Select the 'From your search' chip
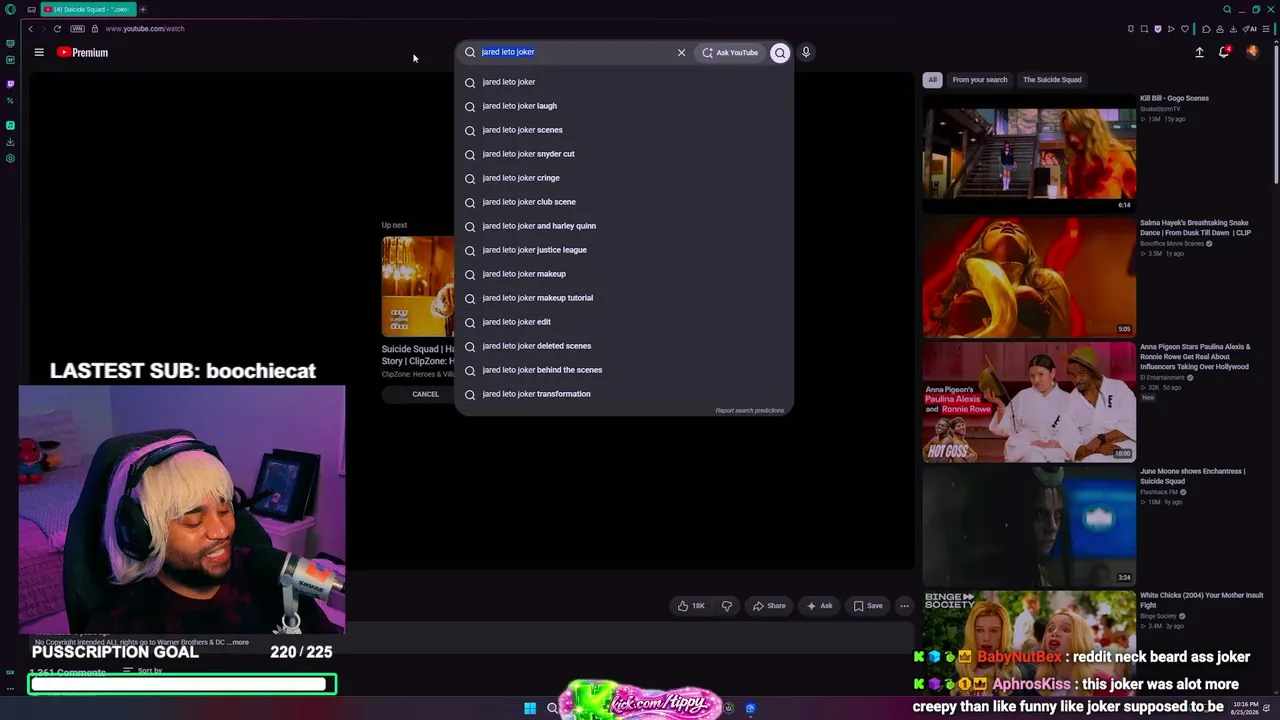 (x=980, y=80)
